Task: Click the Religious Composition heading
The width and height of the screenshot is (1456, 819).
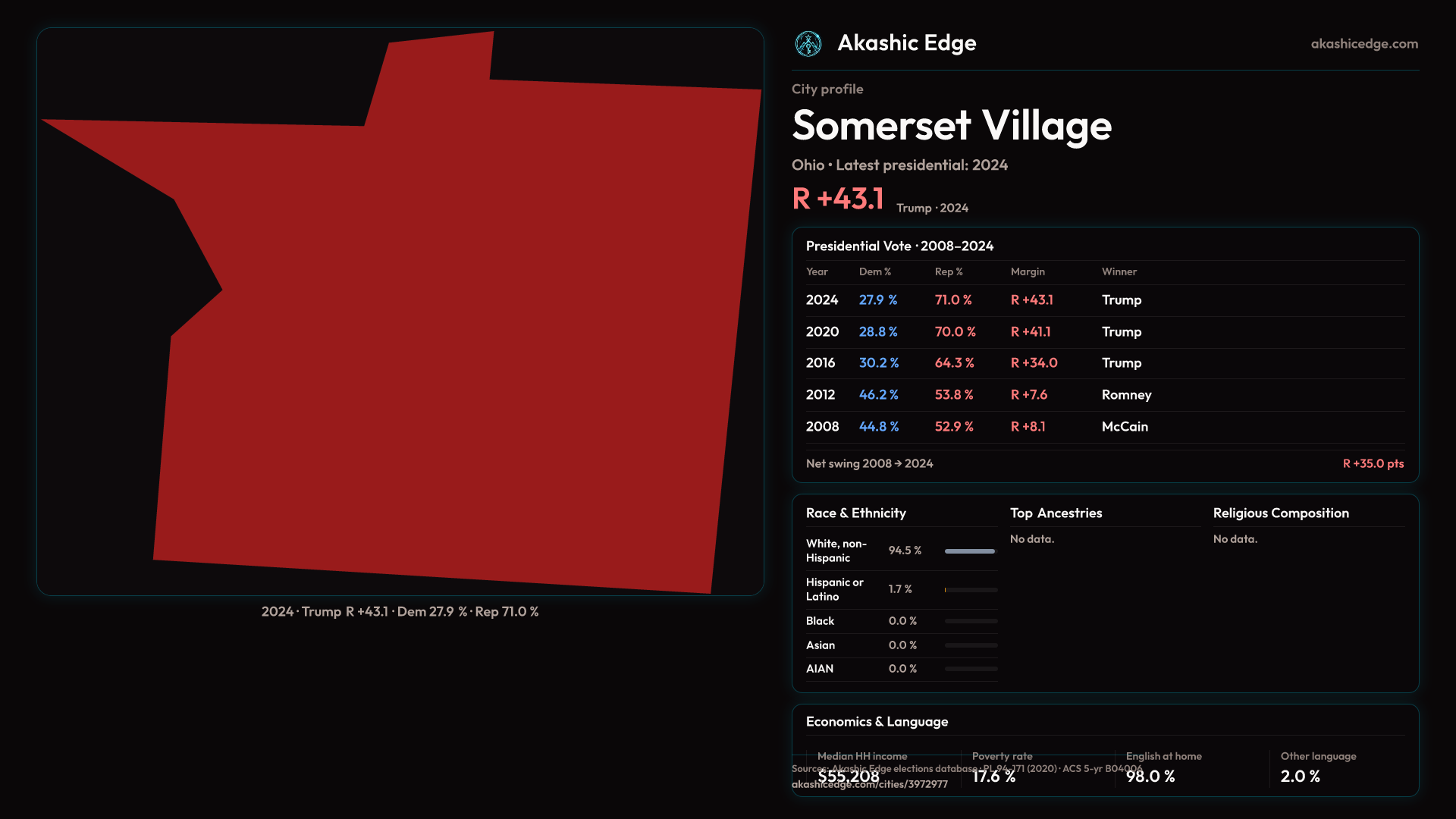Action: pos(1280,513)
